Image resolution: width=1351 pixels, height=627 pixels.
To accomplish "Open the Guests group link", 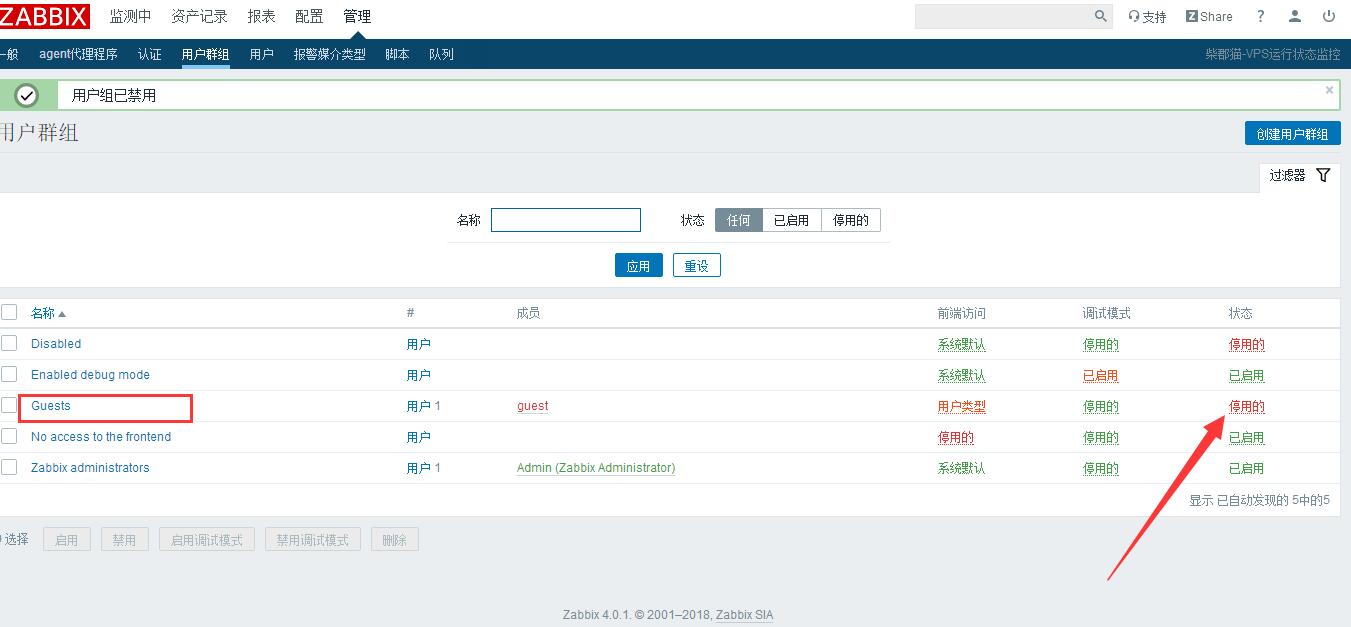I will [51, 405].
